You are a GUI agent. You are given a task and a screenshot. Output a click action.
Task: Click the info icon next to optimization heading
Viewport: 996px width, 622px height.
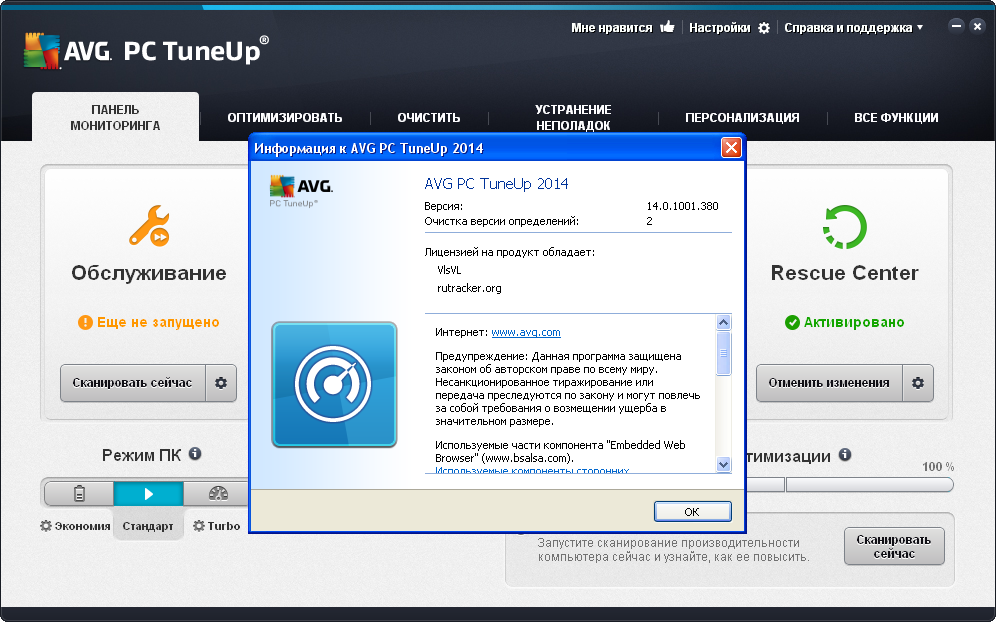(845, 454)
